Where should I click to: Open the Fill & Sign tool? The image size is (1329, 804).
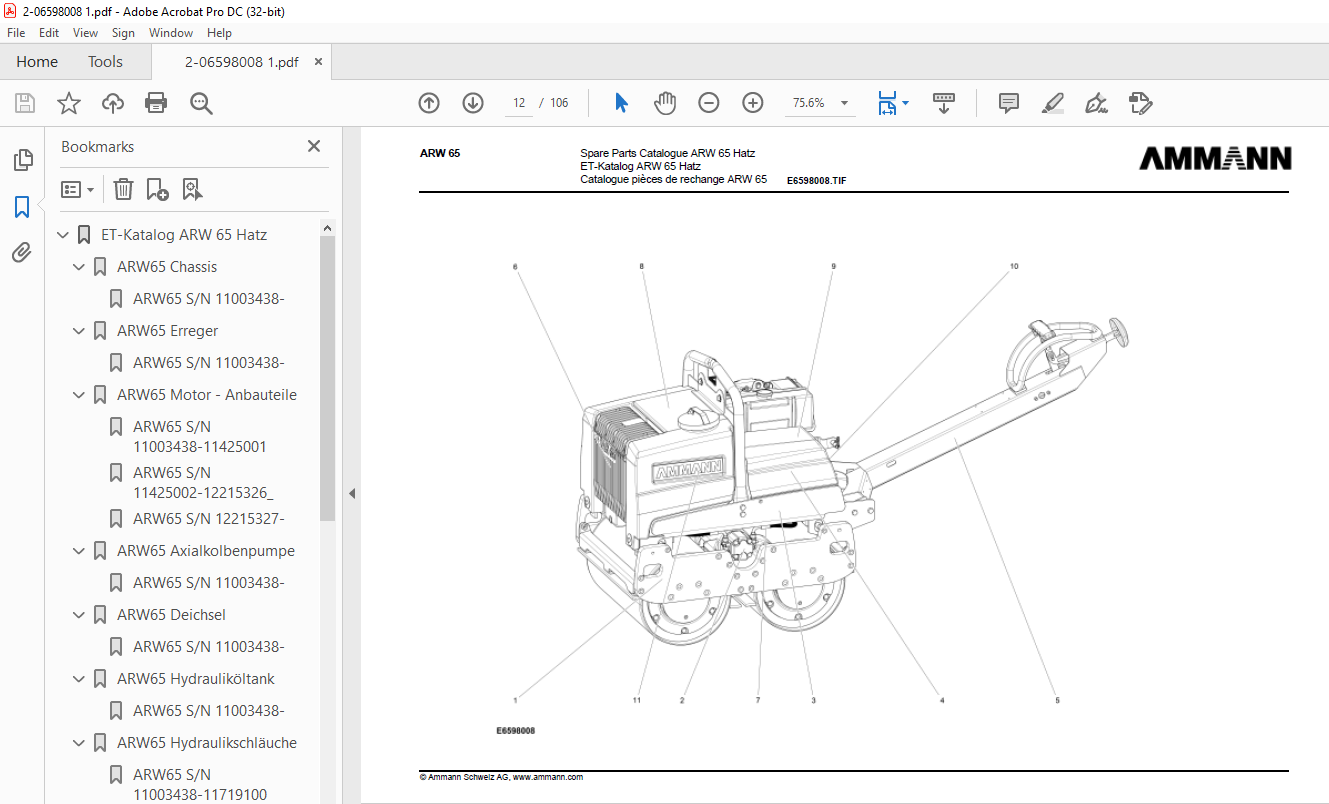(x=1096, y=103)
